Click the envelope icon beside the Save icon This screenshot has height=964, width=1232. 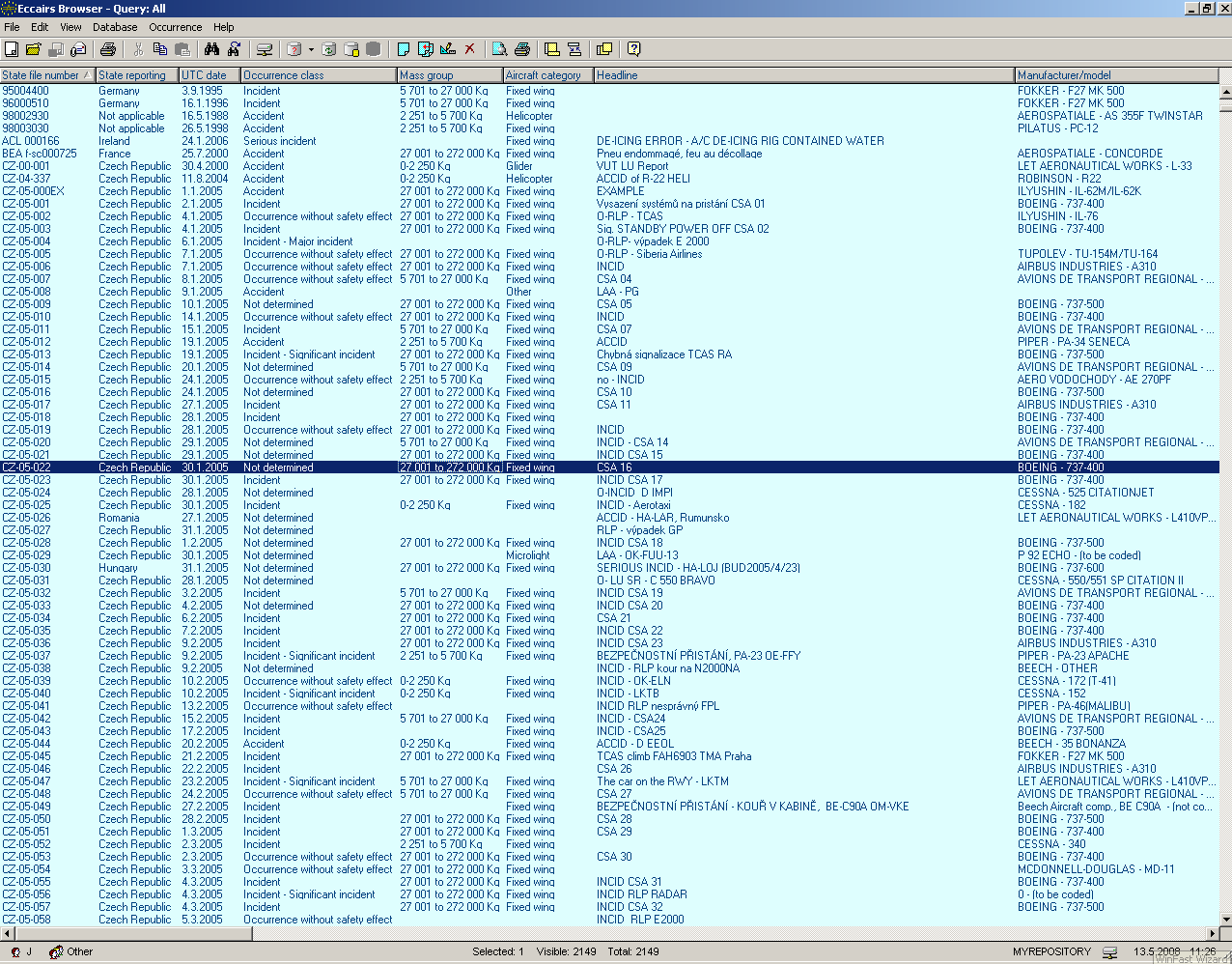coord(78,49)
